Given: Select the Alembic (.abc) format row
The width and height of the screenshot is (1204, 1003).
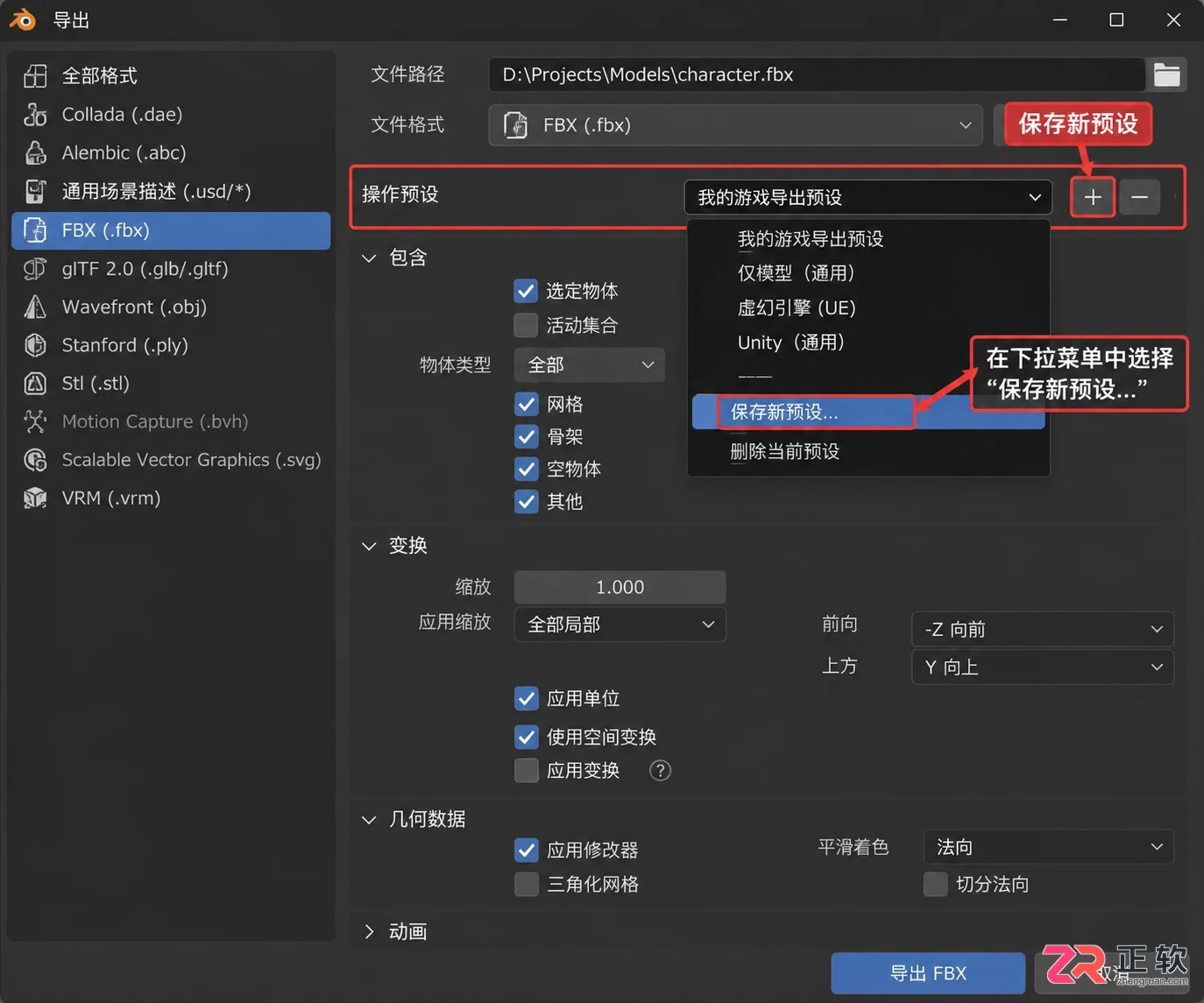Looking at the screenshot, I should click(171, 153).
